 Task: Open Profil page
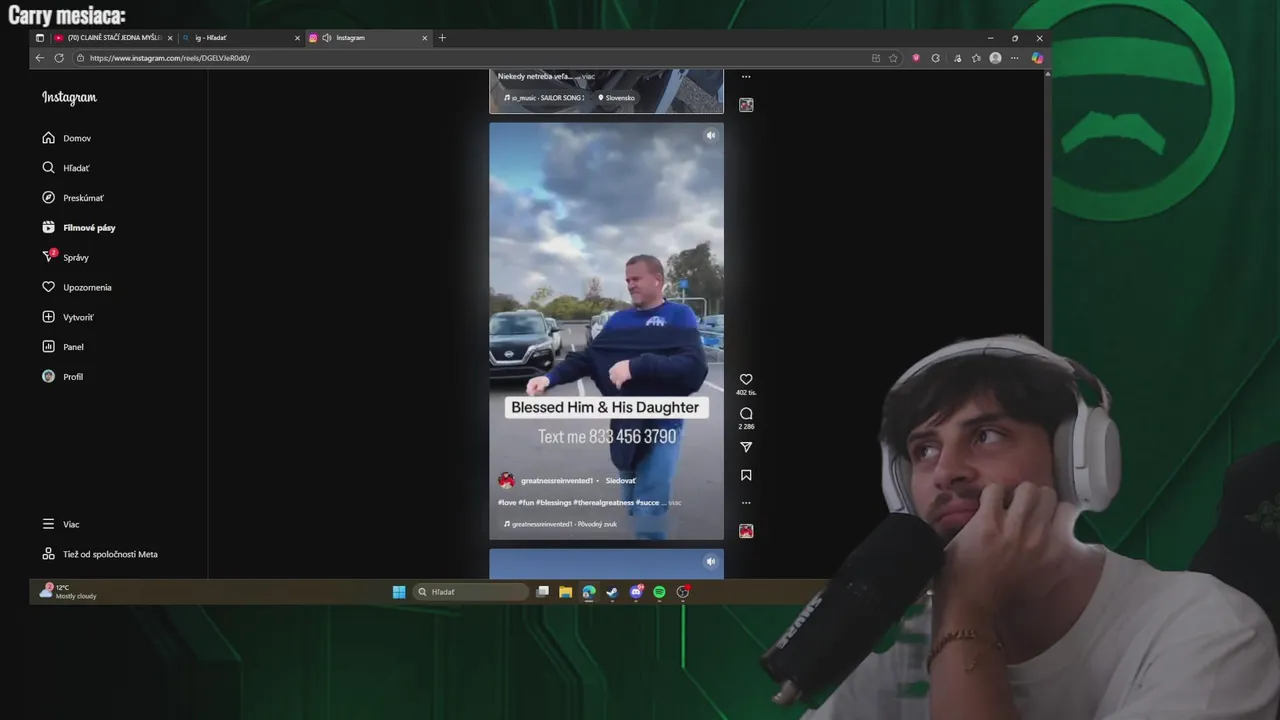click(x=63, y=377)
